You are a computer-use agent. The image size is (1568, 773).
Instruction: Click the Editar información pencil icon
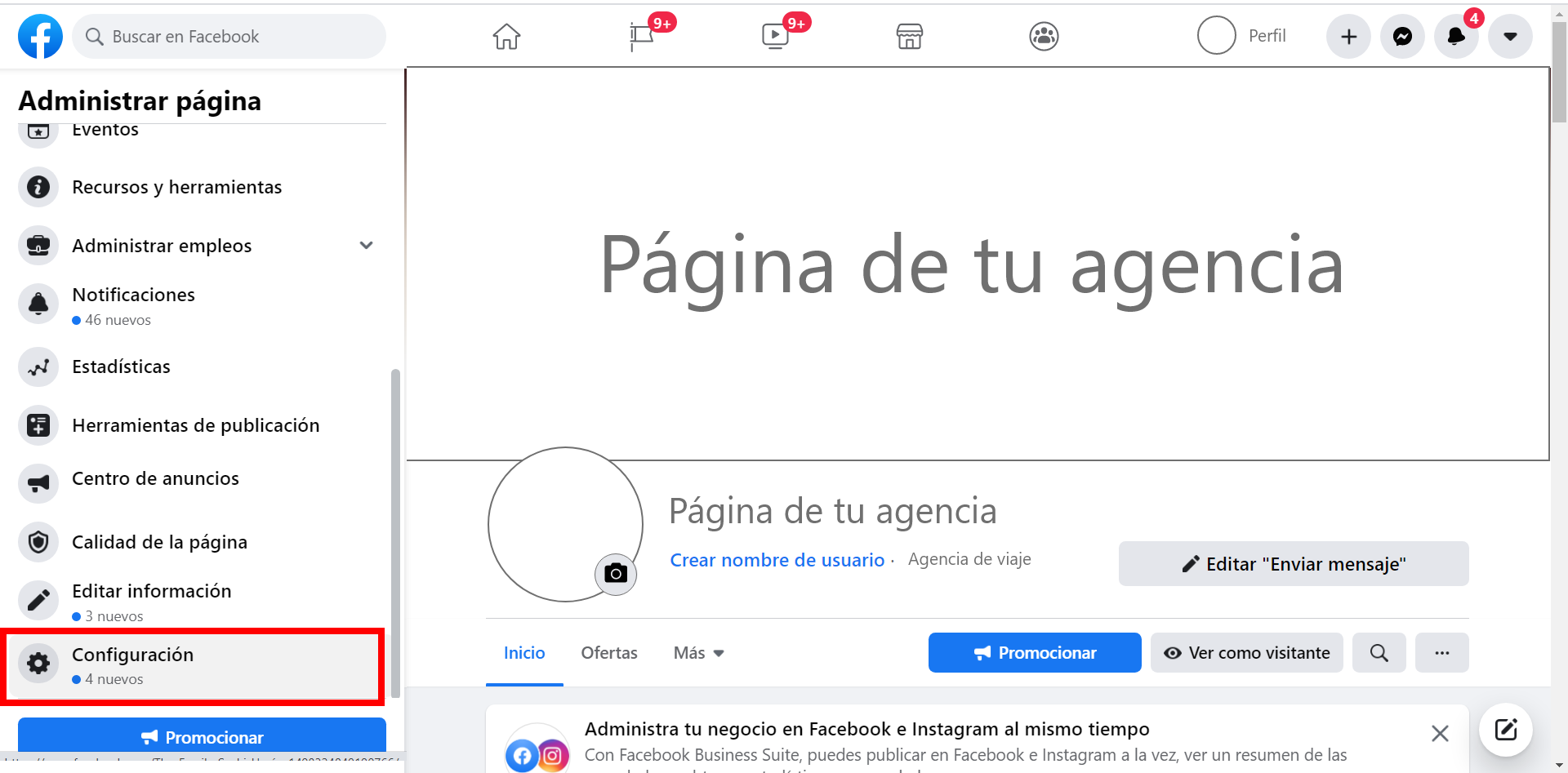(38, 600)
